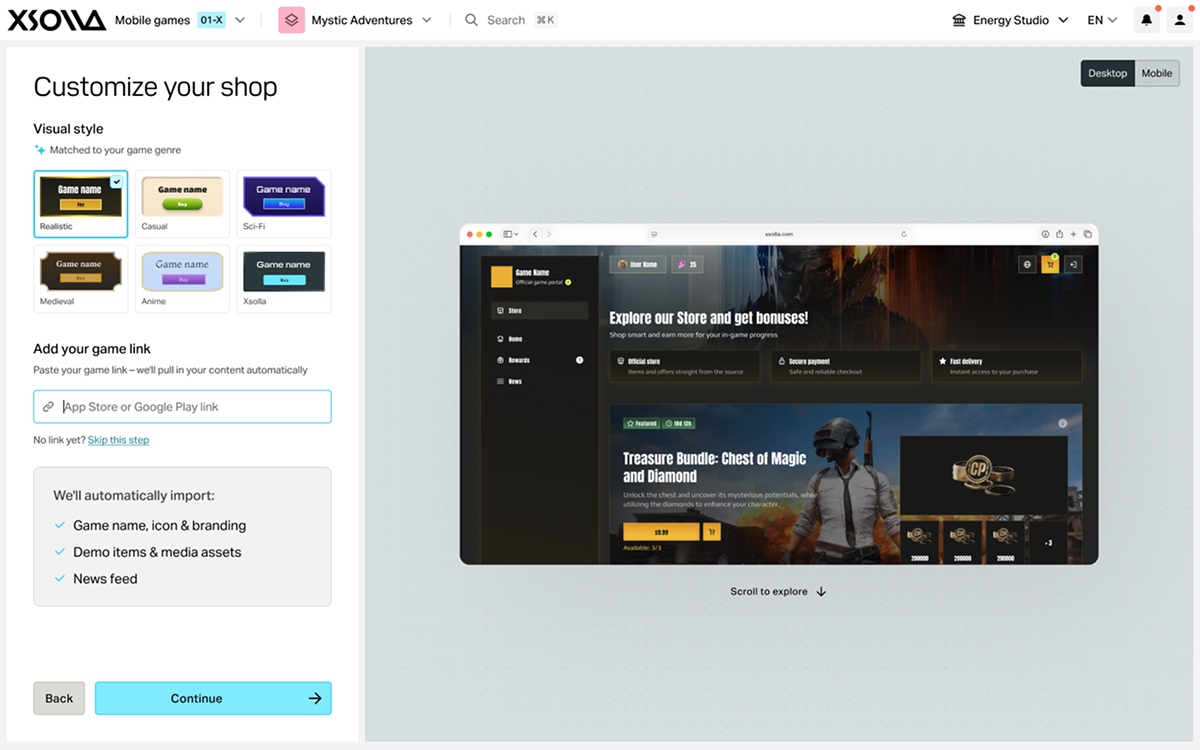Select the Realistic visual style
Screen dimensions: 1200x750
pyautogui.click(x=80, y=204)
